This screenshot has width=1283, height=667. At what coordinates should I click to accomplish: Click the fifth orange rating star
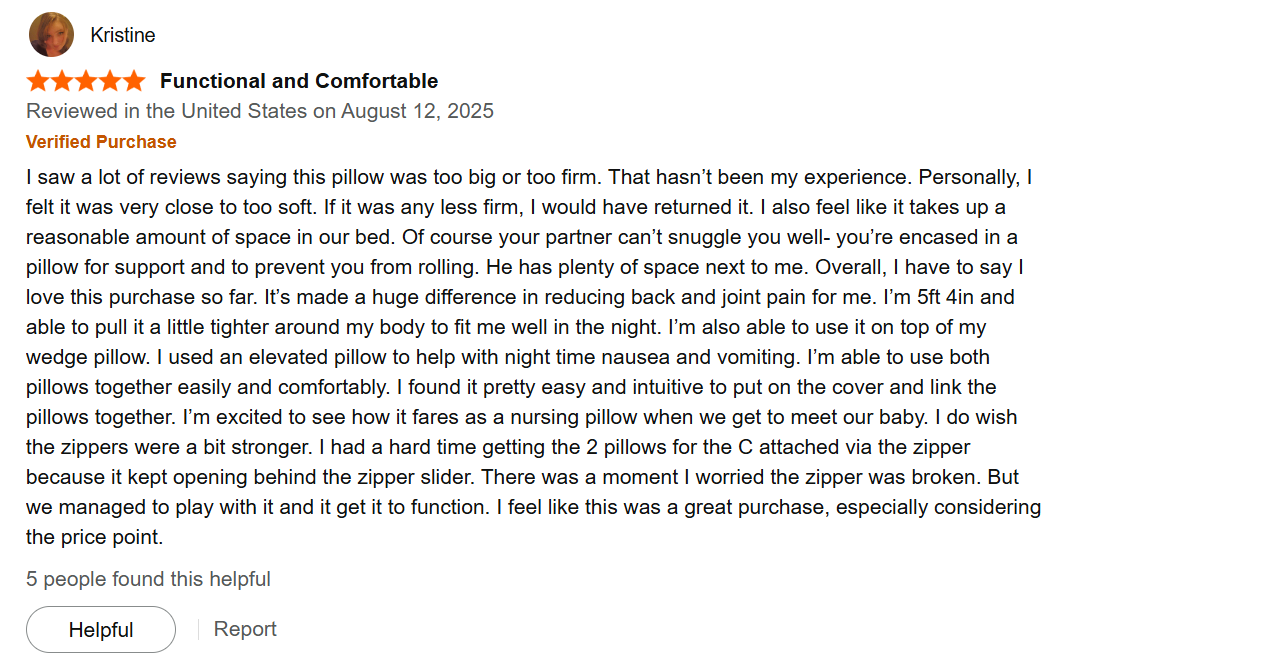(x=134, y=81)
